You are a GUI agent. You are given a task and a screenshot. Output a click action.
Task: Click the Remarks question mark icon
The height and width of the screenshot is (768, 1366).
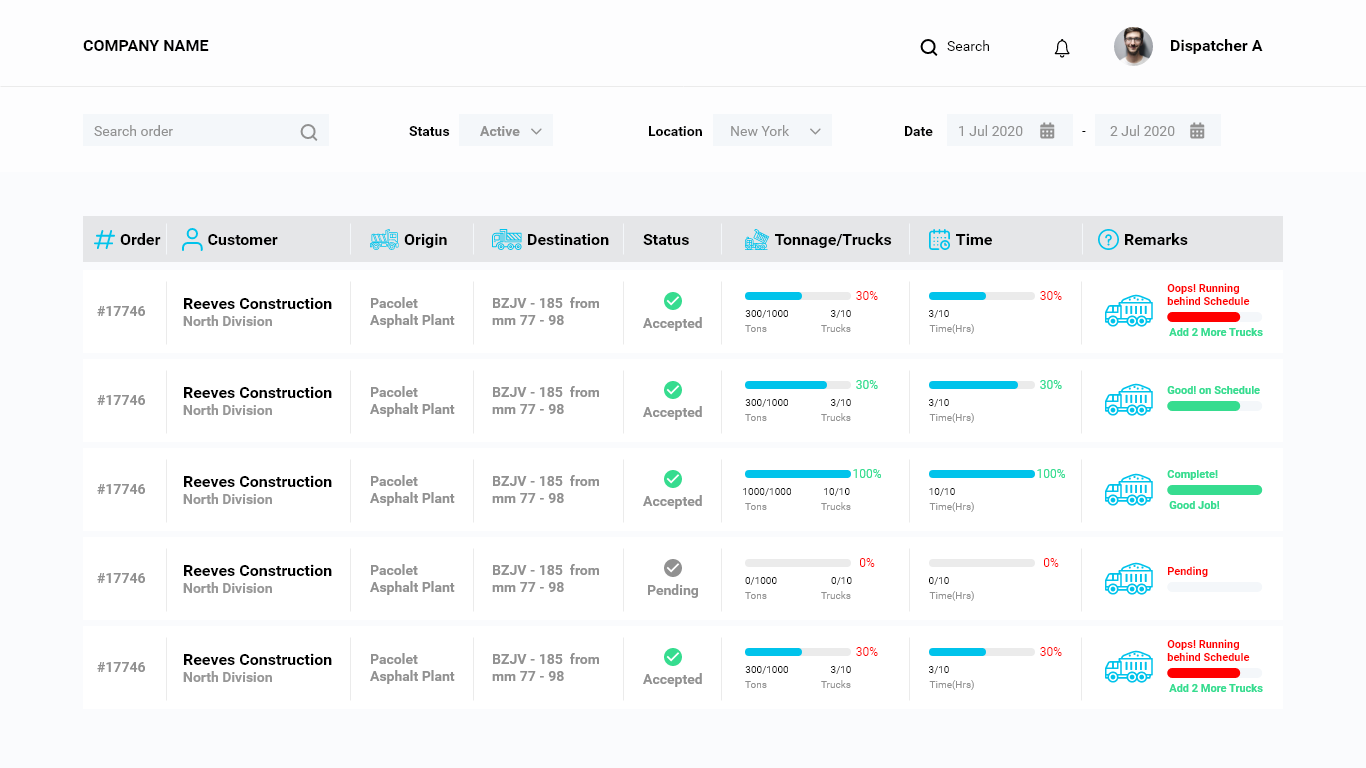(1108, 240)
